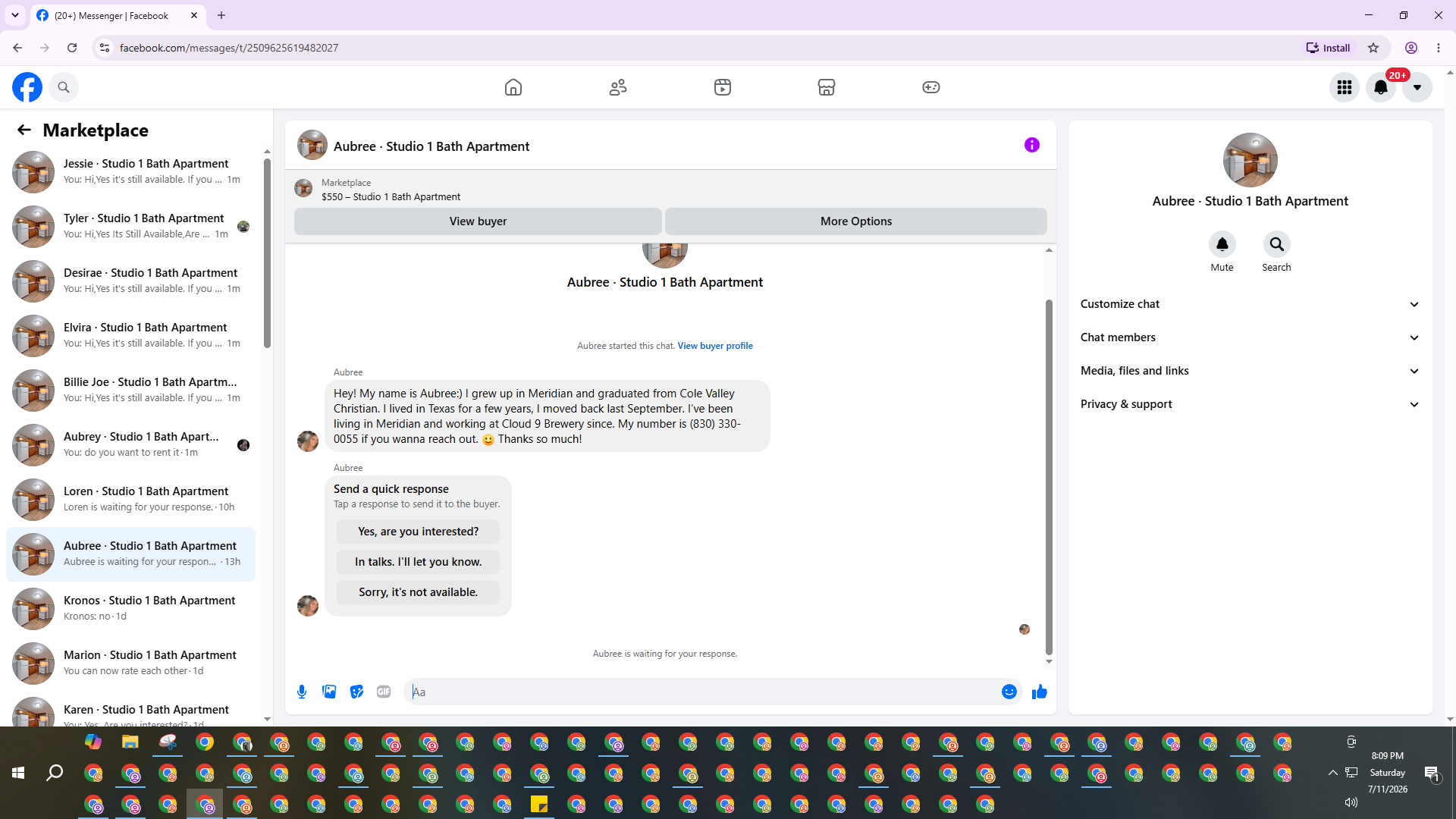Open the Friends icon in top navigation

pos(618,87)
